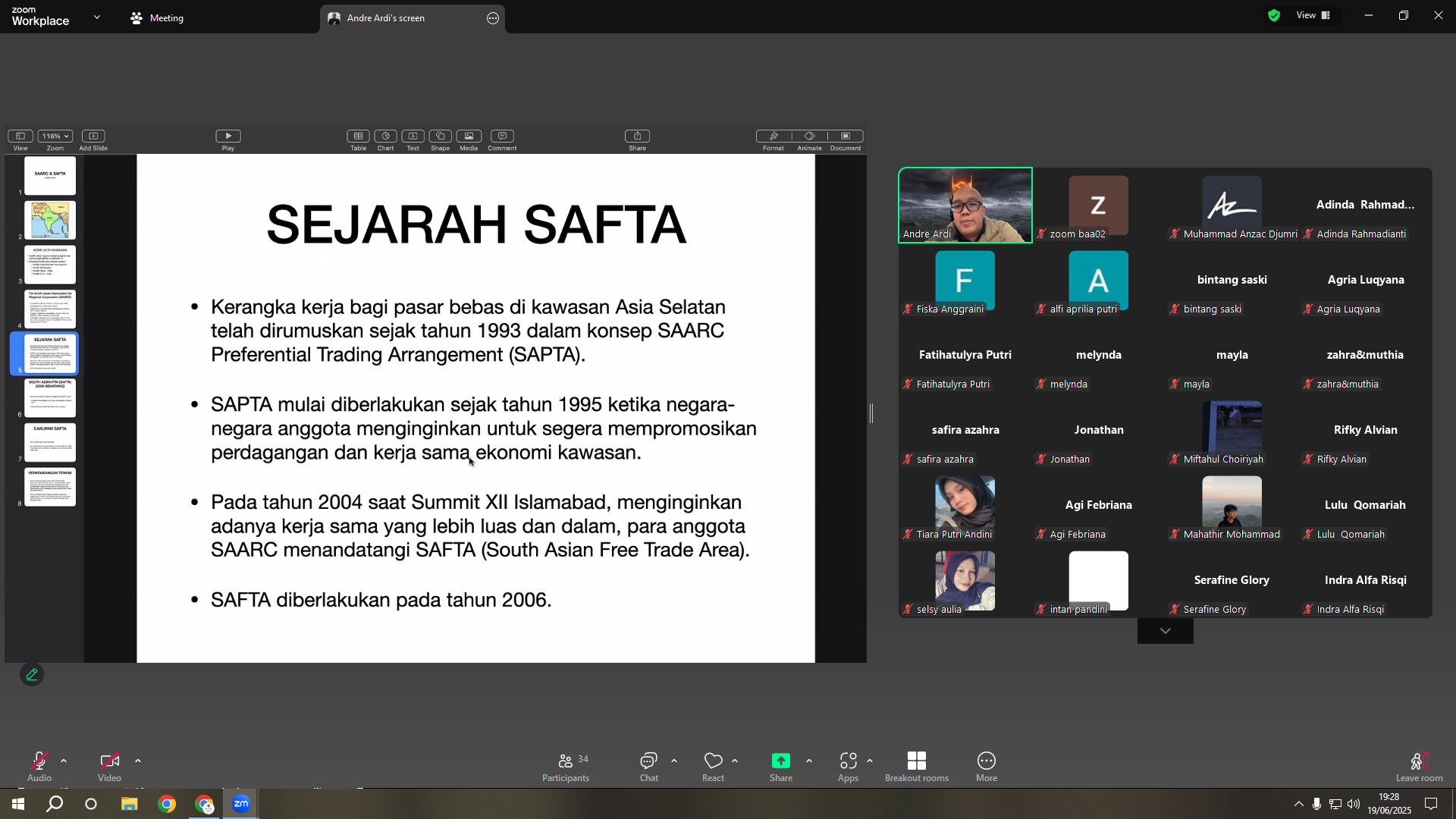Open the Apps panel
The width and height of the screenshot is (1456, 819).
tap(848, 767)
